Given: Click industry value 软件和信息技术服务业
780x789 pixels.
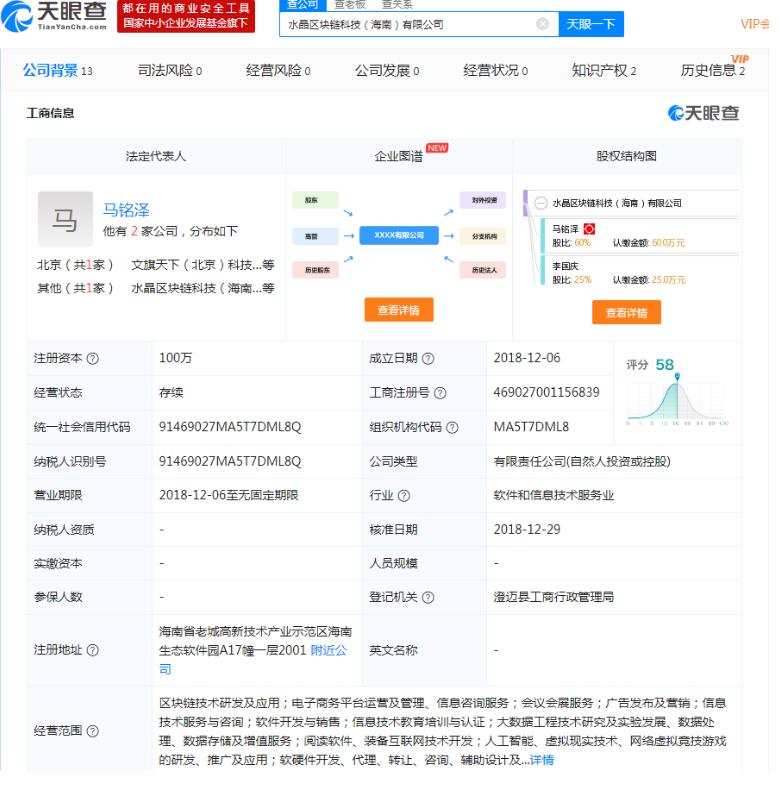Looking at the screenshot, I should click(554, 496).
